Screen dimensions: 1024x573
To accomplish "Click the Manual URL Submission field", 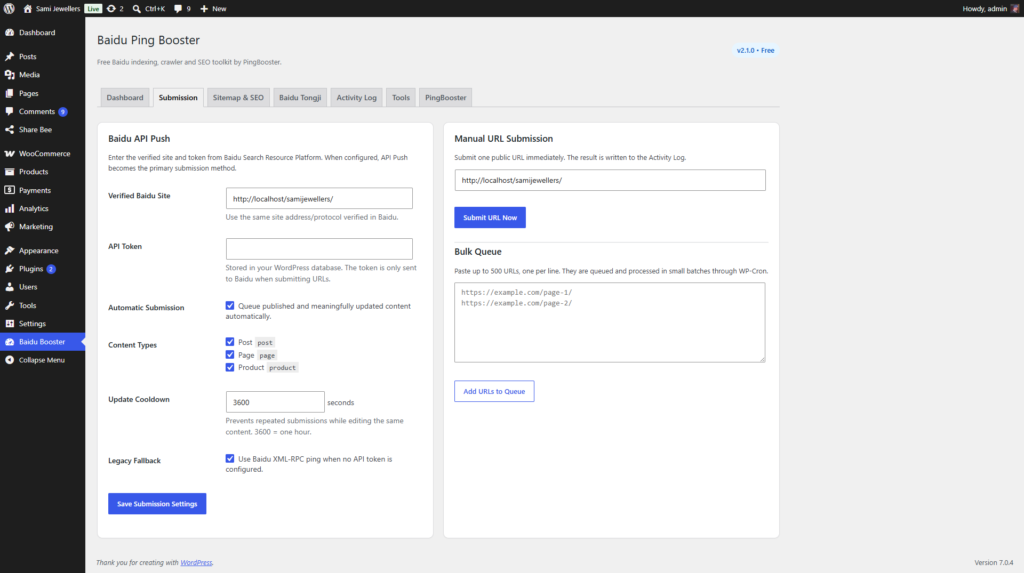I will click(x=610, y=180).
